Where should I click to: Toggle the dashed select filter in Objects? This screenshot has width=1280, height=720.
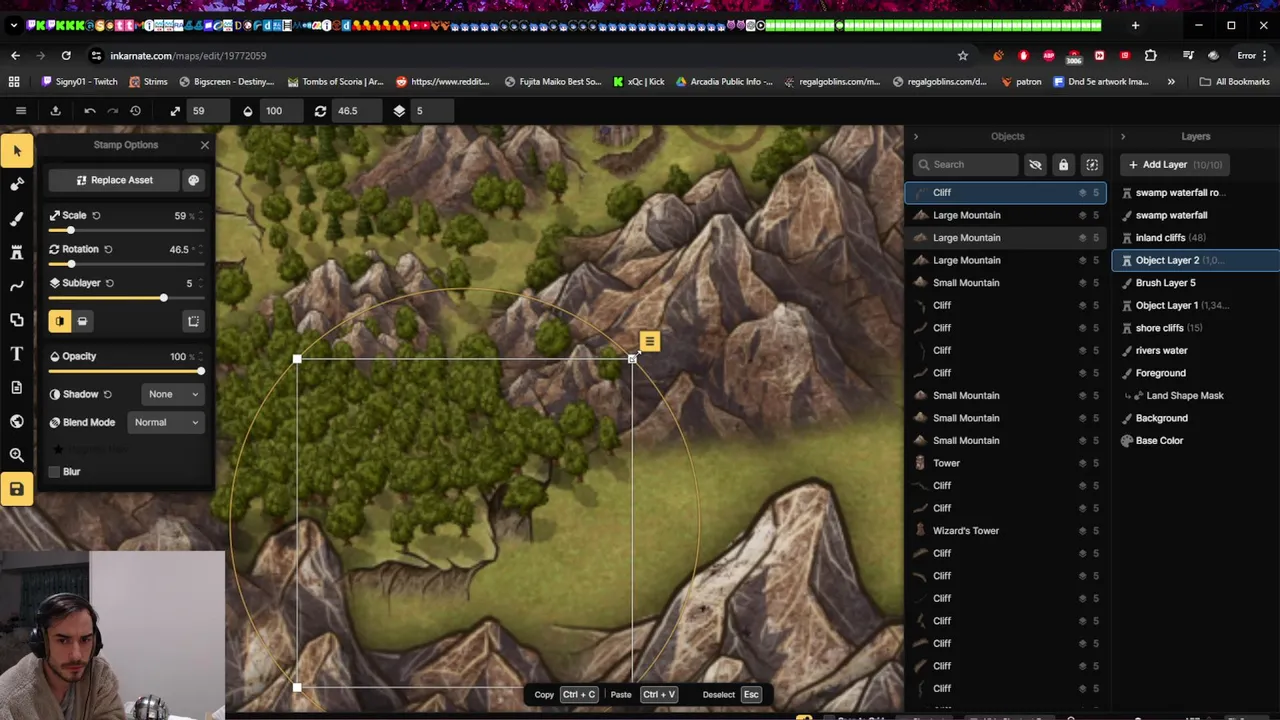click(x=1092, y=165)
